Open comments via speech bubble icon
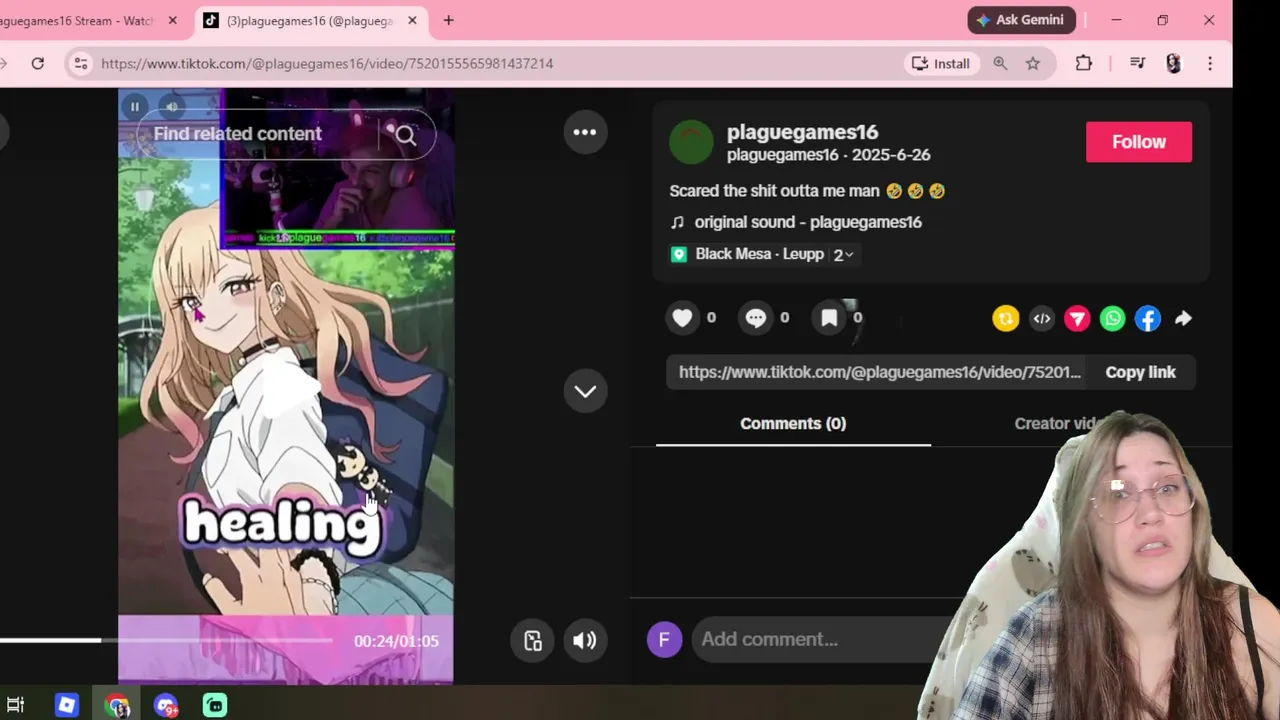1280x720 pixels. click(756, 318)
